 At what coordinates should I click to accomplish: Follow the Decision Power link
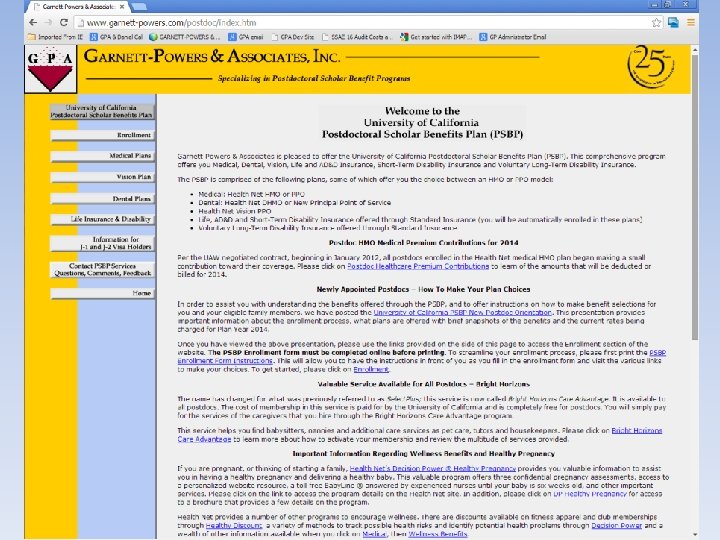(x=616, y=525)
